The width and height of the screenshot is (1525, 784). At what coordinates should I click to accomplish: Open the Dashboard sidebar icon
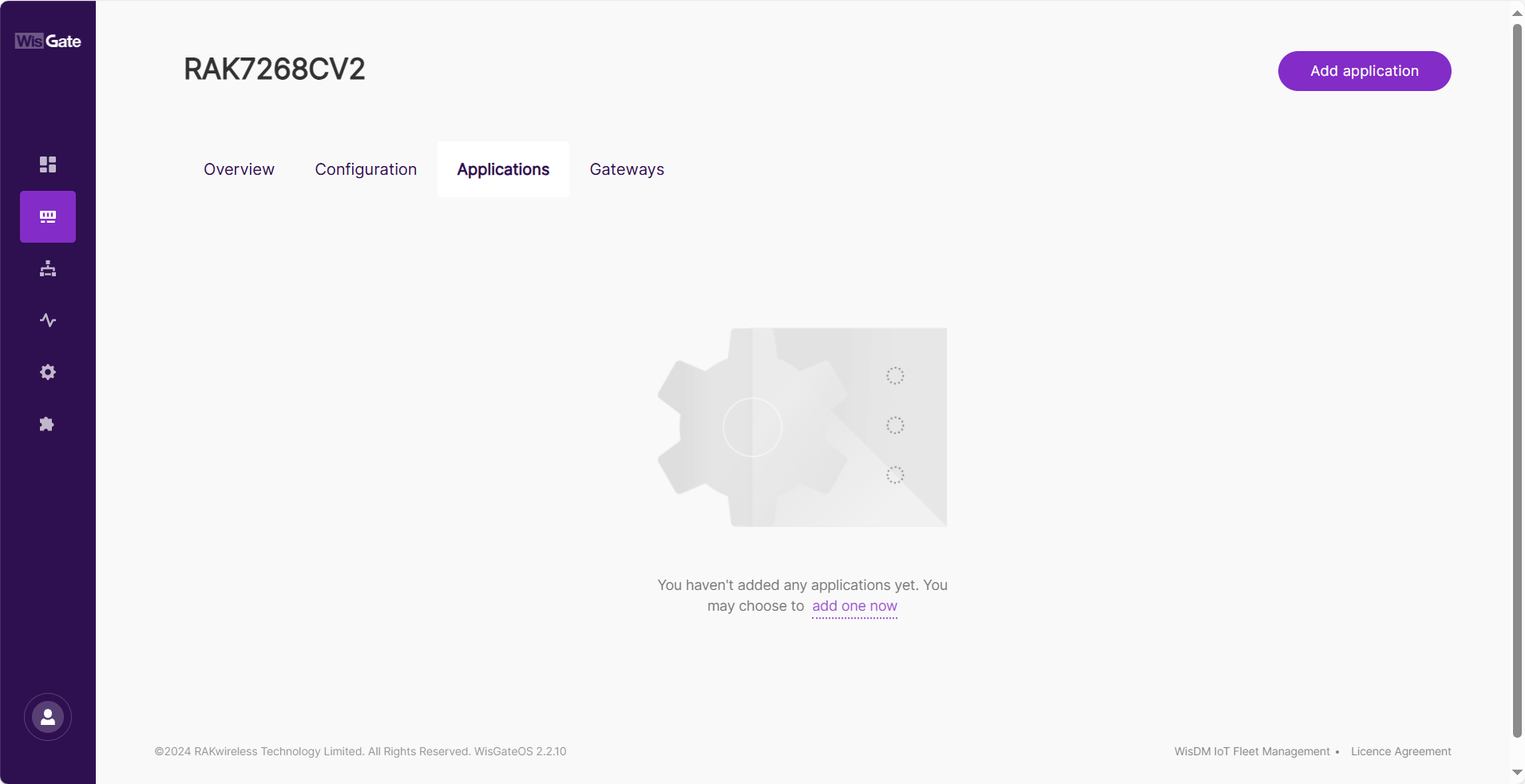(48, 164)
